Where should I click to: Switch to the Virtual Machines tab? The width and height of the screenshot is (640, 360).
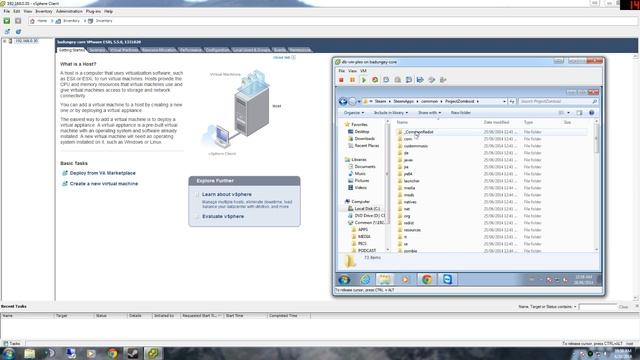click(x=124, y=50)
